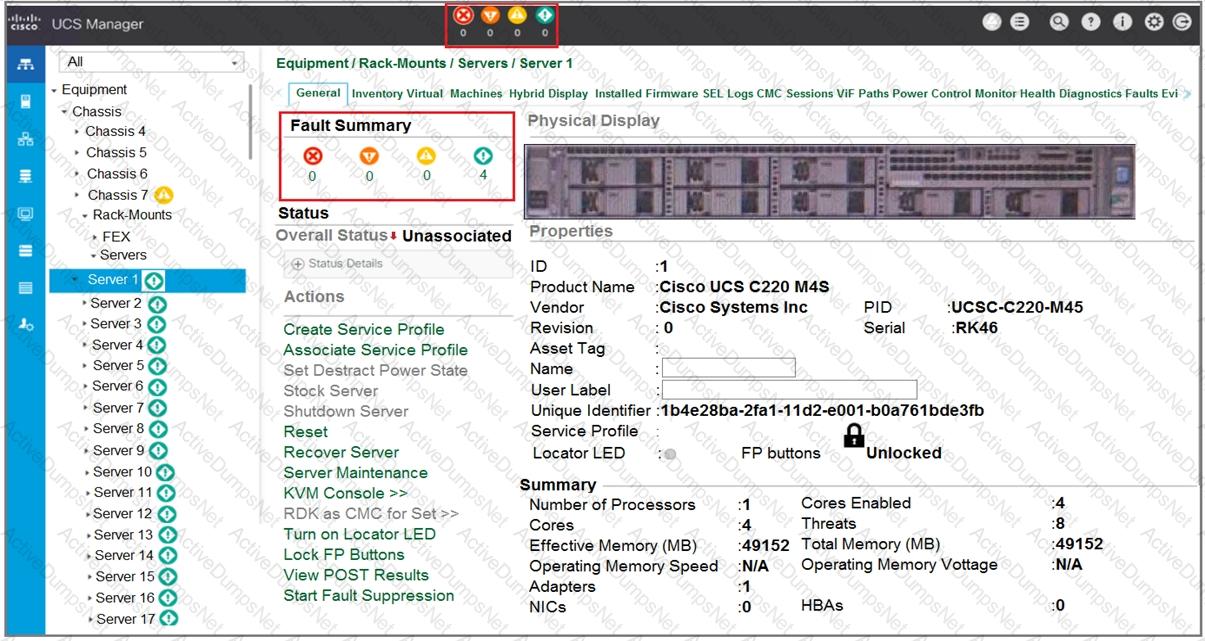Screen dimensions: 1205x641
Task: Open the SEL Logs tab
Action: coord(728,93)
